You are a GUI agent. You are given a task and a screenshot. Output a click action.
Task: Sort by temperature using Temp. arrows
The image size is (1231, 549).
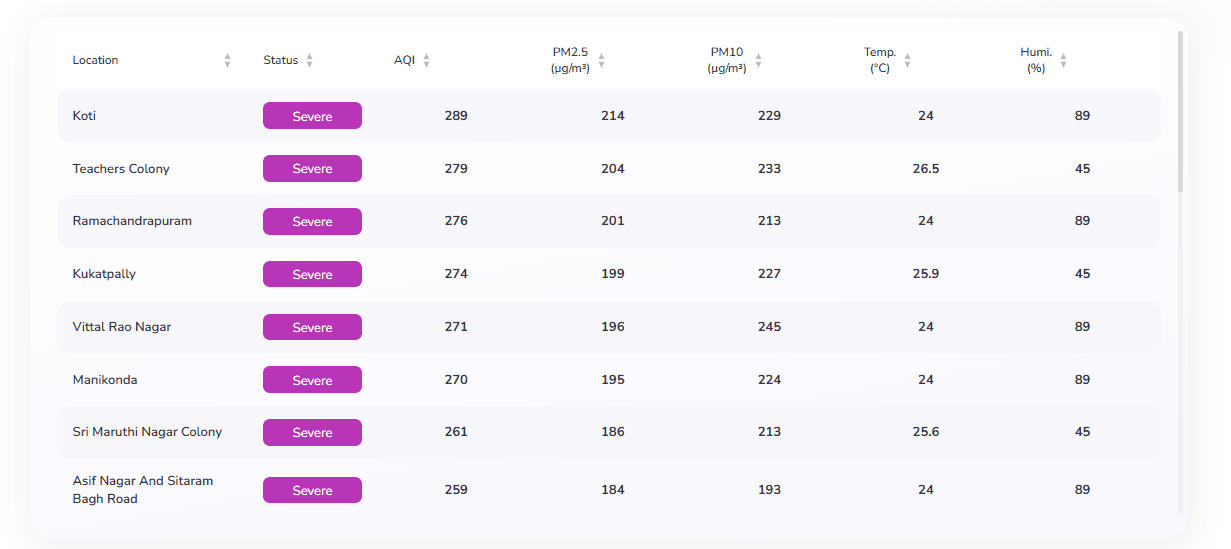click(x=907, y=61)
